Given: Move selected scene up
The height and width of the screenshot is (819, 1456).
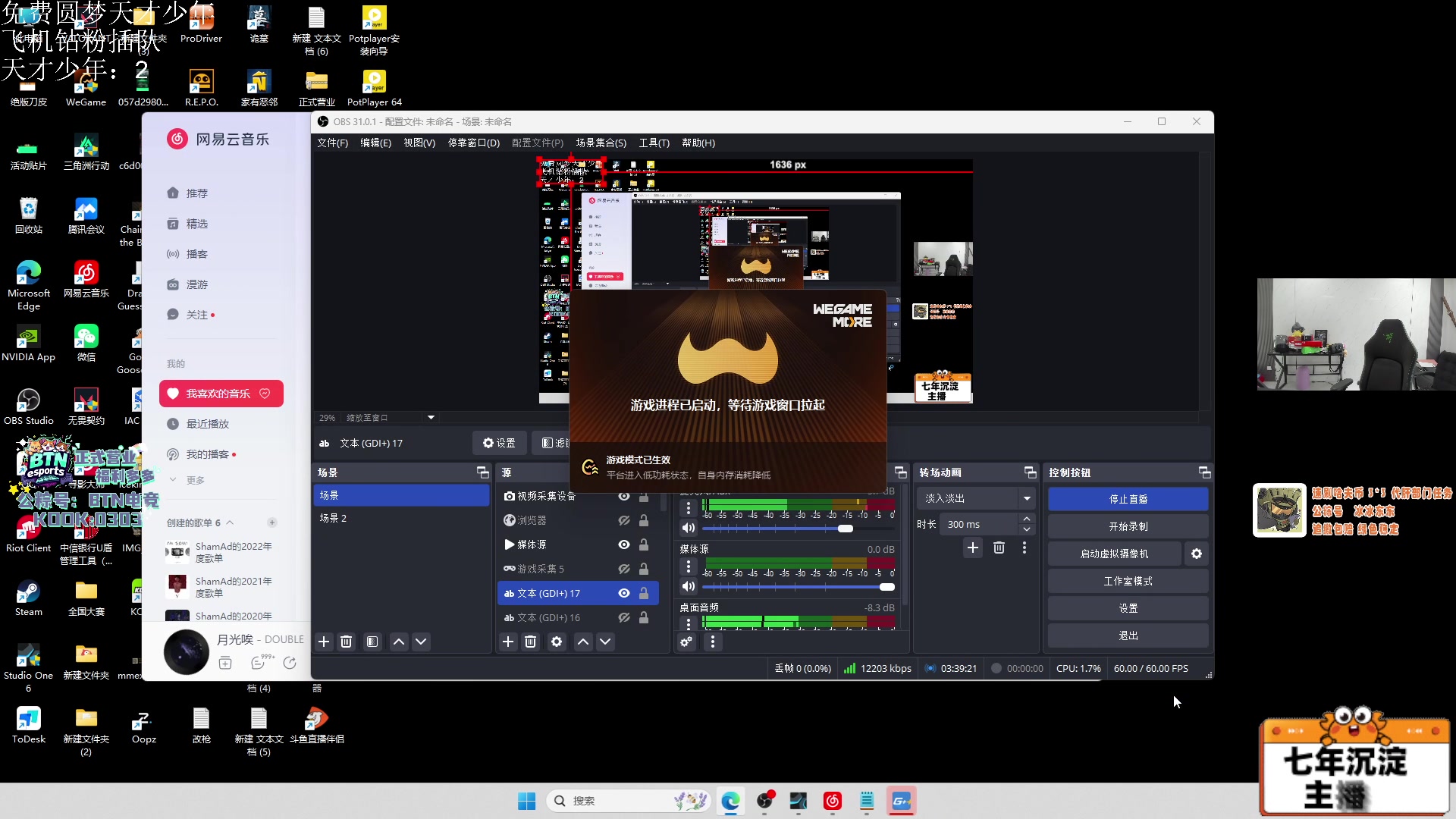Looking at the screenshot, I should coord(399,642).
